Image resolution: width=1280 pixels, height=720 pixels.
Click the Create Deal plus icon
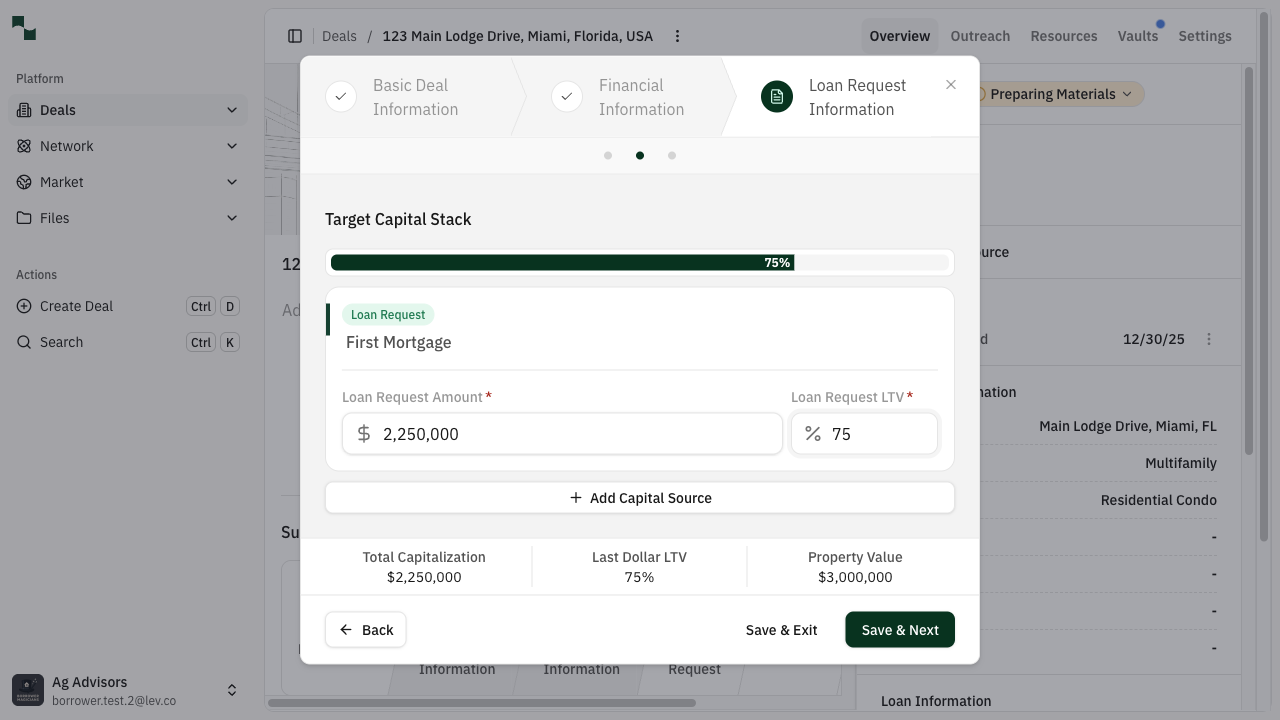(x=24, y=306)
